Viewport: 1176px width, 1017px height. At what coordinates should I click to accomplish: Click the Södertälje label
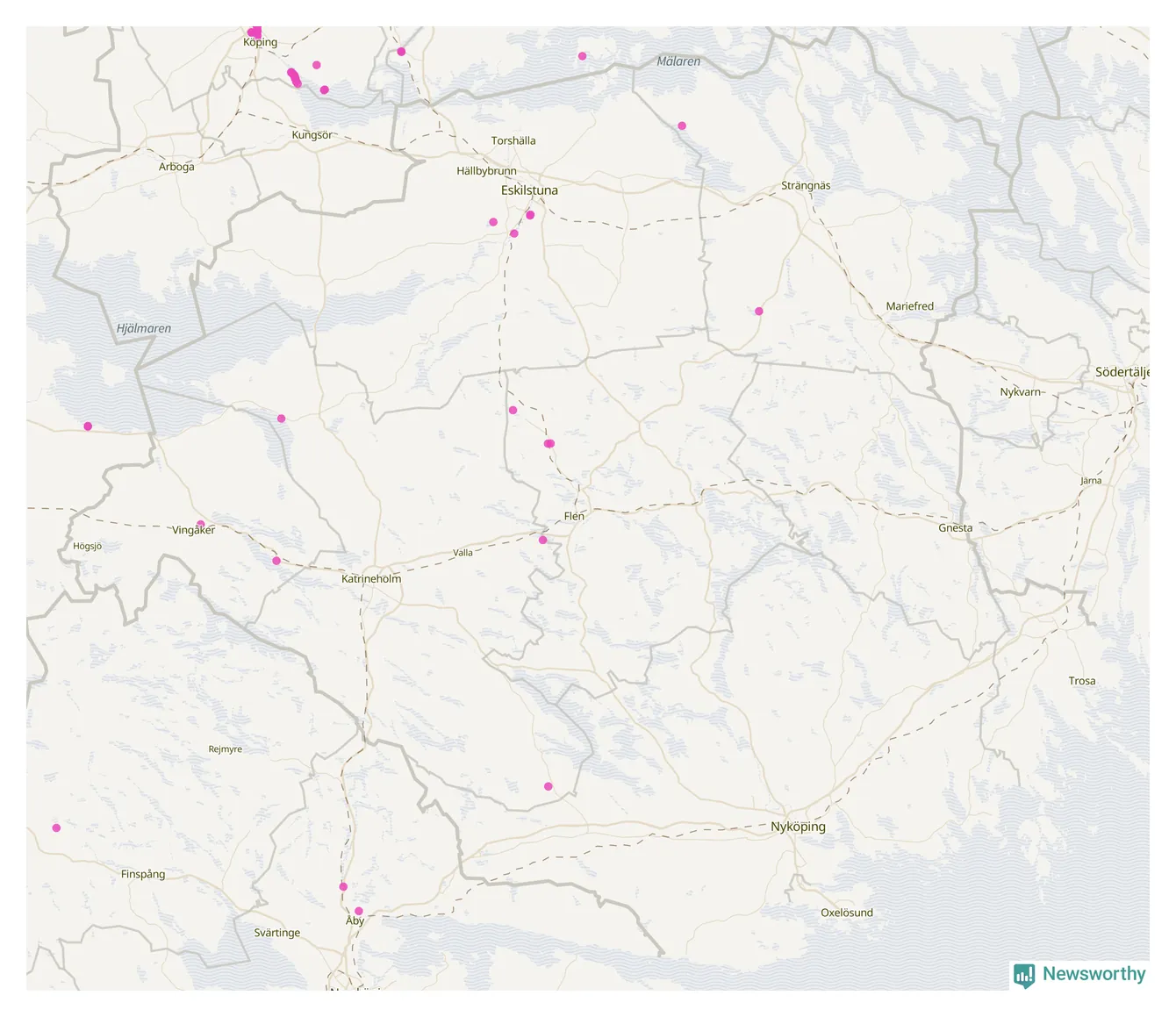tap(1122, 372)
